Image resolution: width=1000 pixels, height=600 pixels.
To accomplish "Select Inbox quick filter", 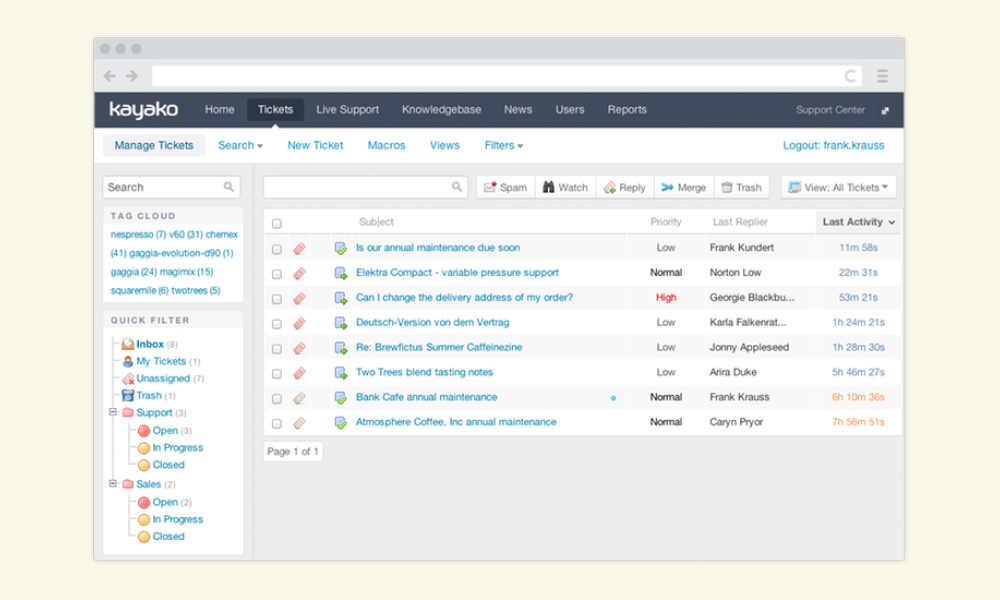I will [x=150, y=344].
